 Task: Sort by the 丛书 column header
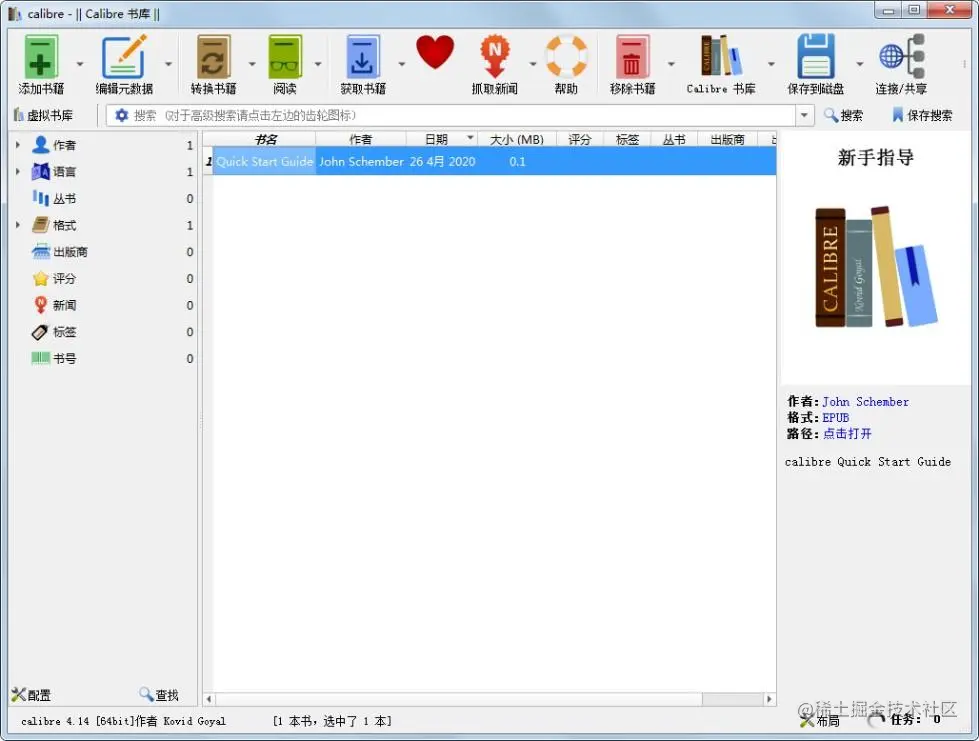(674, 139)
